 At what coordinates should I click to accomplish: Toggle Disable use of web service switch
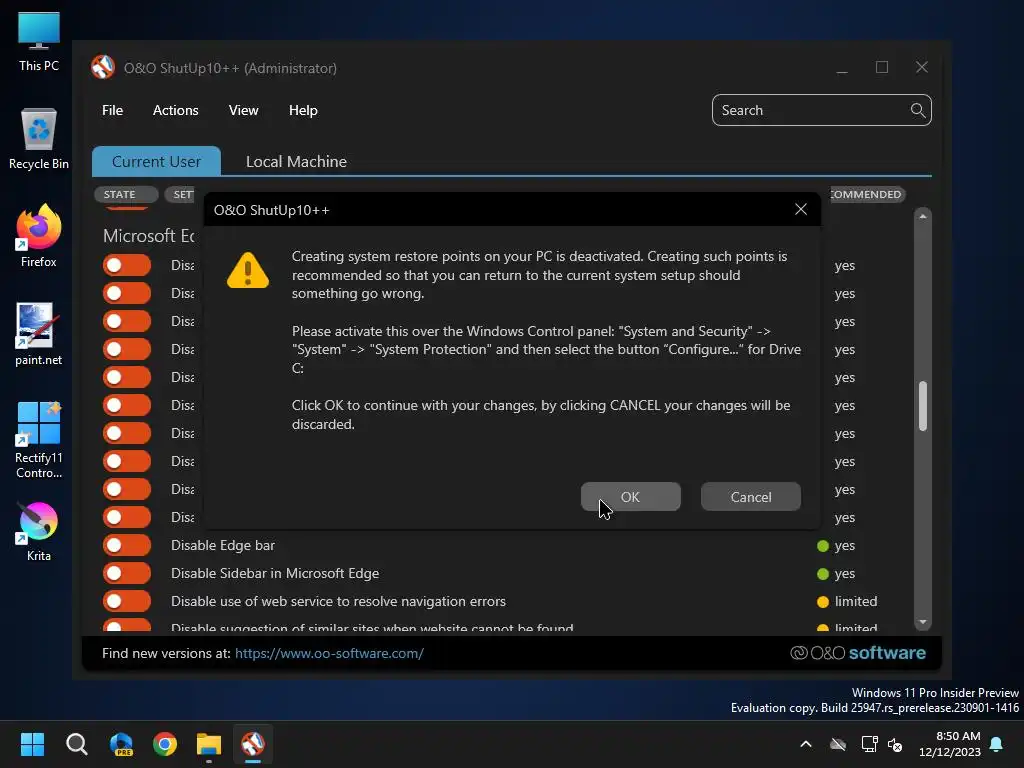pos(127,601)
